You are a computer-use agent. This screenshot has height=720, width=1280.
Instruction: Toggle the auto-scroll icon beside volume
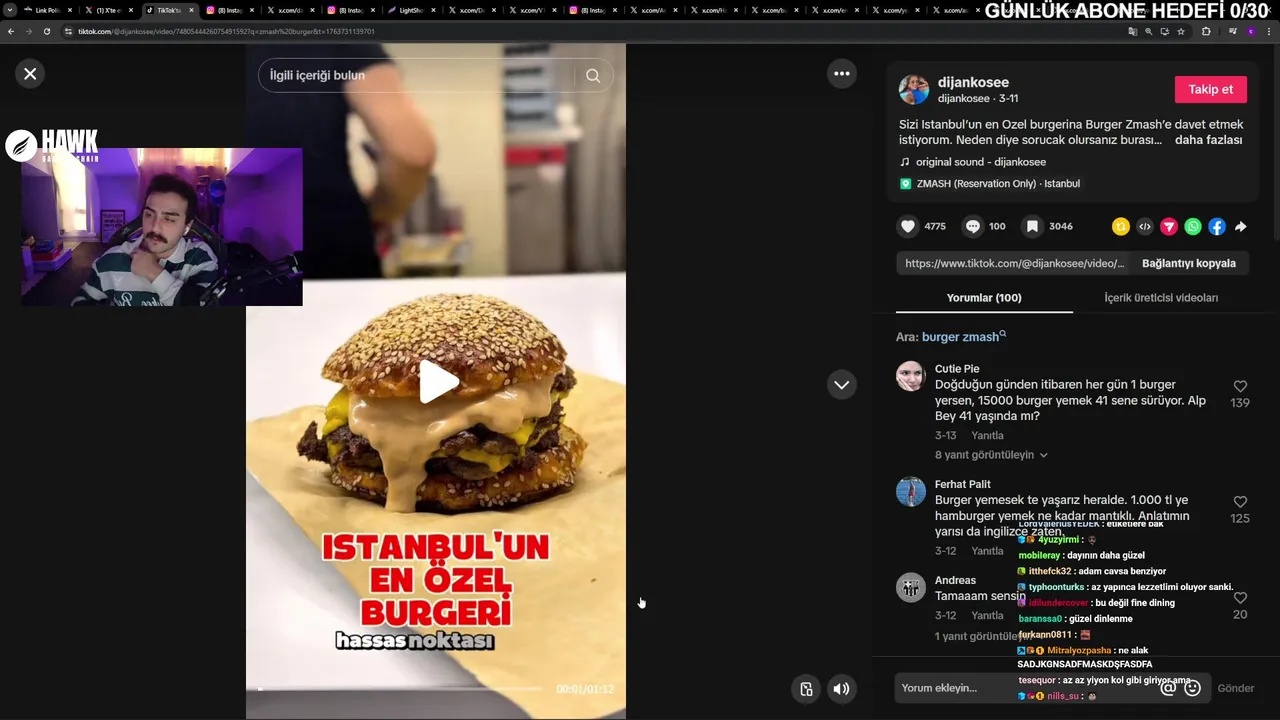(x=806, y=688)
